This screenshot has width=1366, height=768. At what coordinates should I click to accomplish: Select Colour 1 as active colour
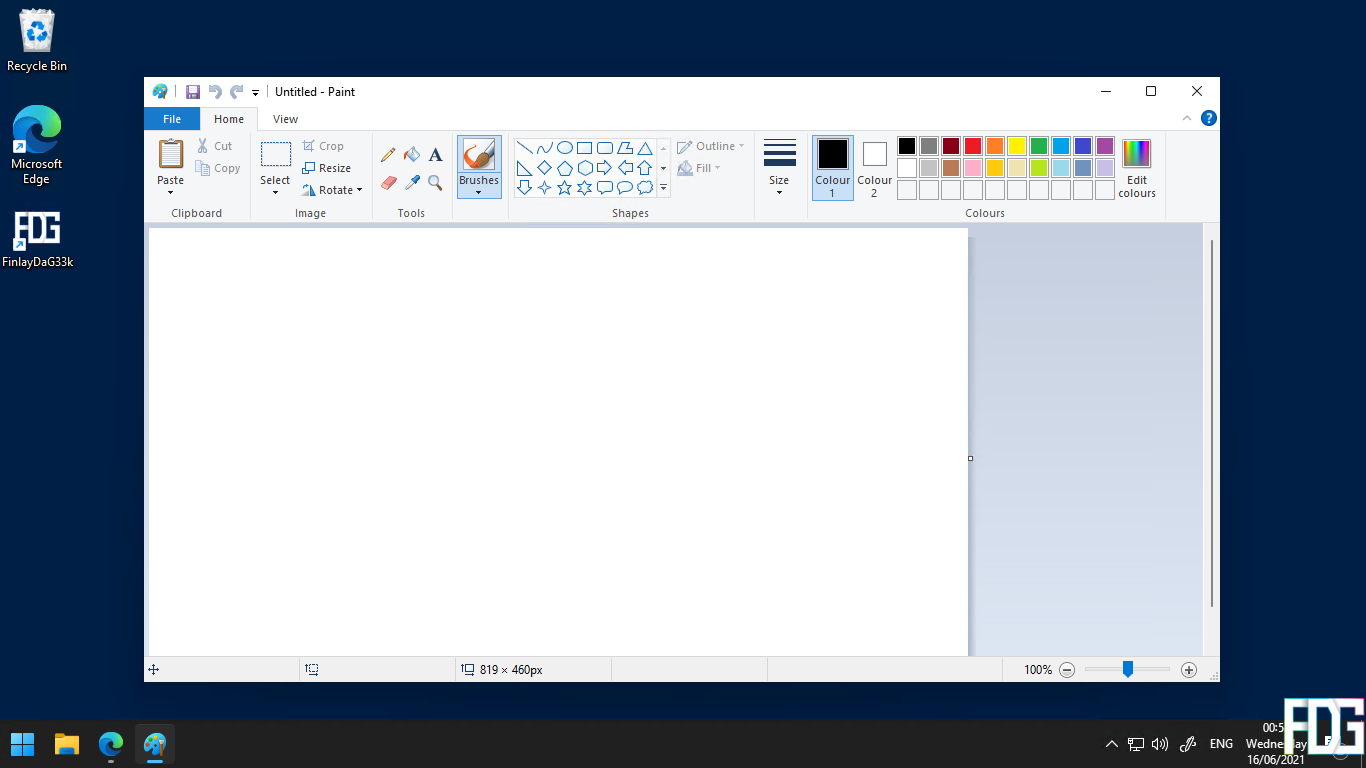tap(832, 167)
